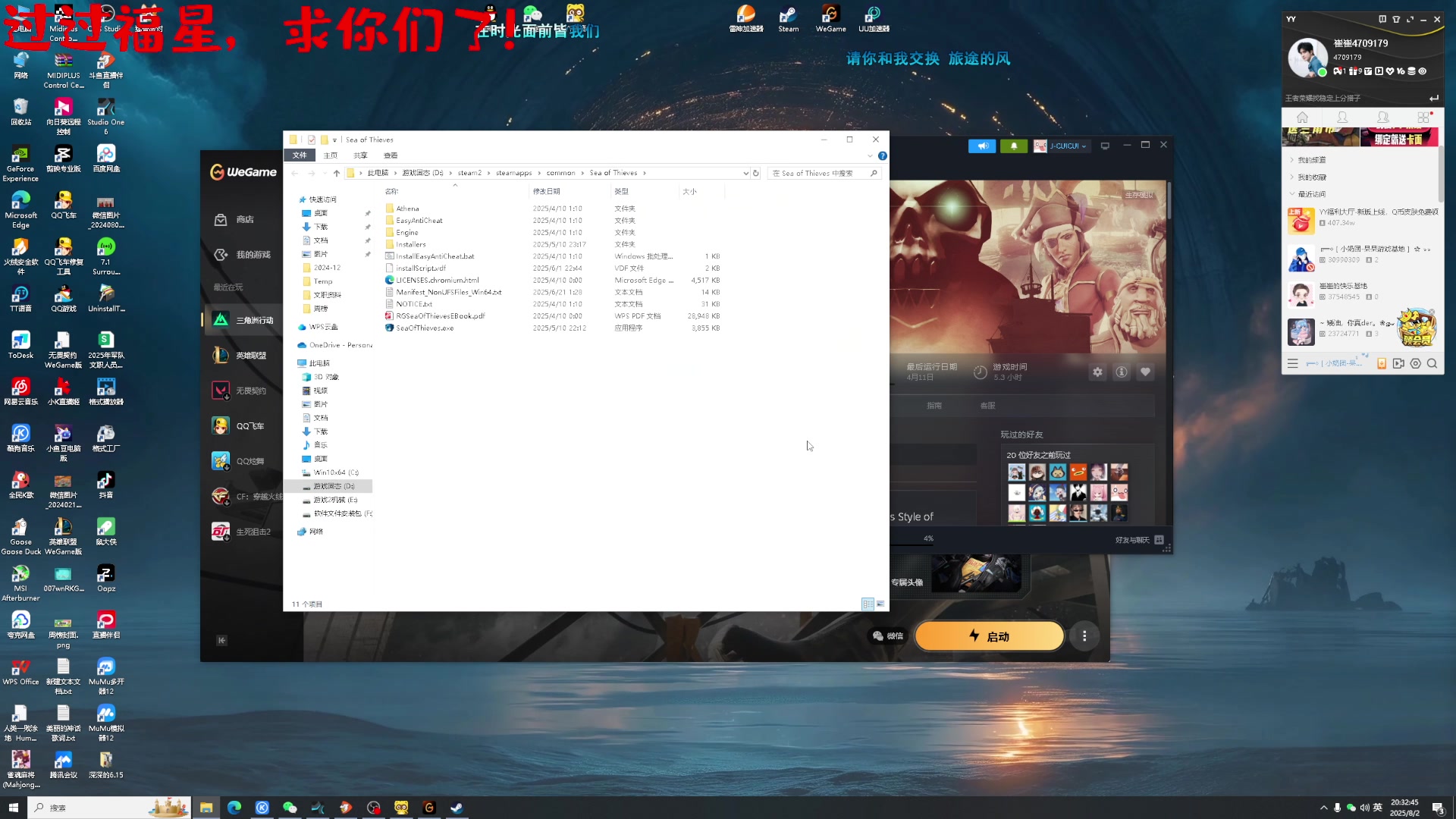Open 我的游戏 in WeGame sidebar
Screen dimensions: 1456x819
[243, 255]
